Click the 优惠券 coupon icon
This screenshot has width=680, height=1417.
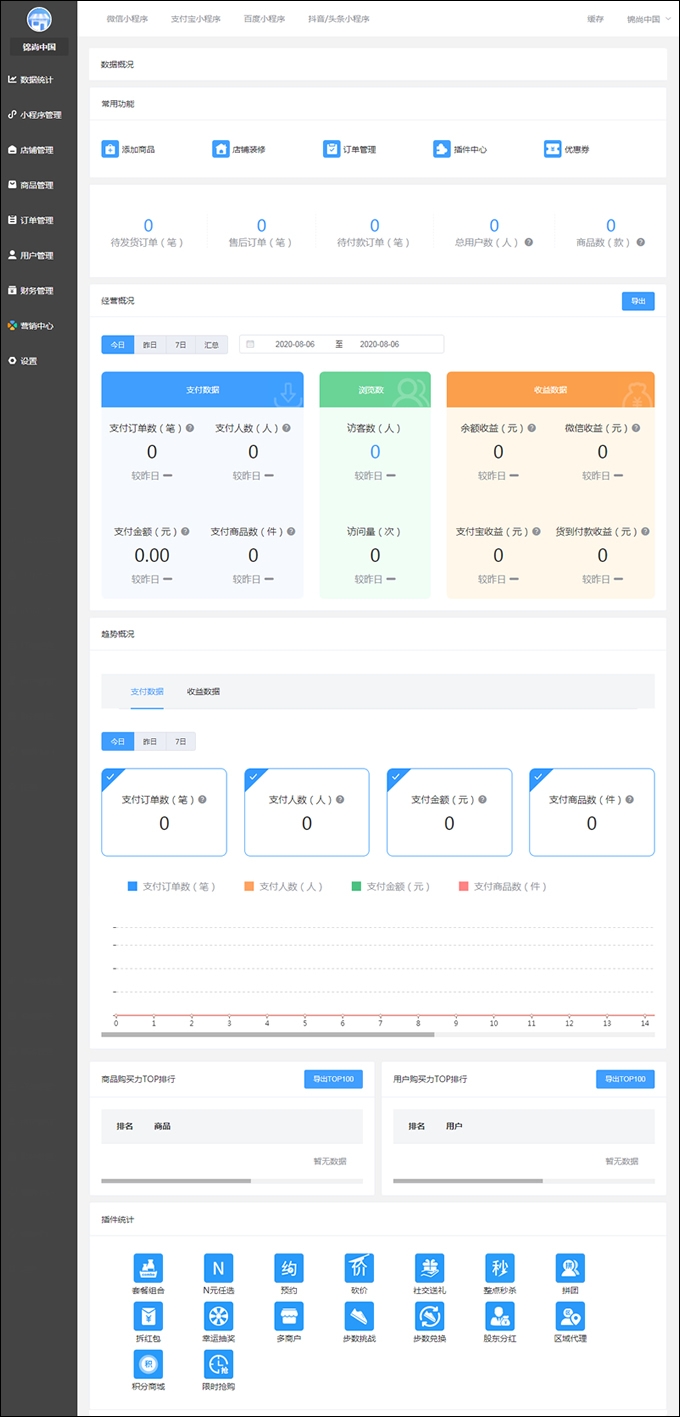(551, 149)
